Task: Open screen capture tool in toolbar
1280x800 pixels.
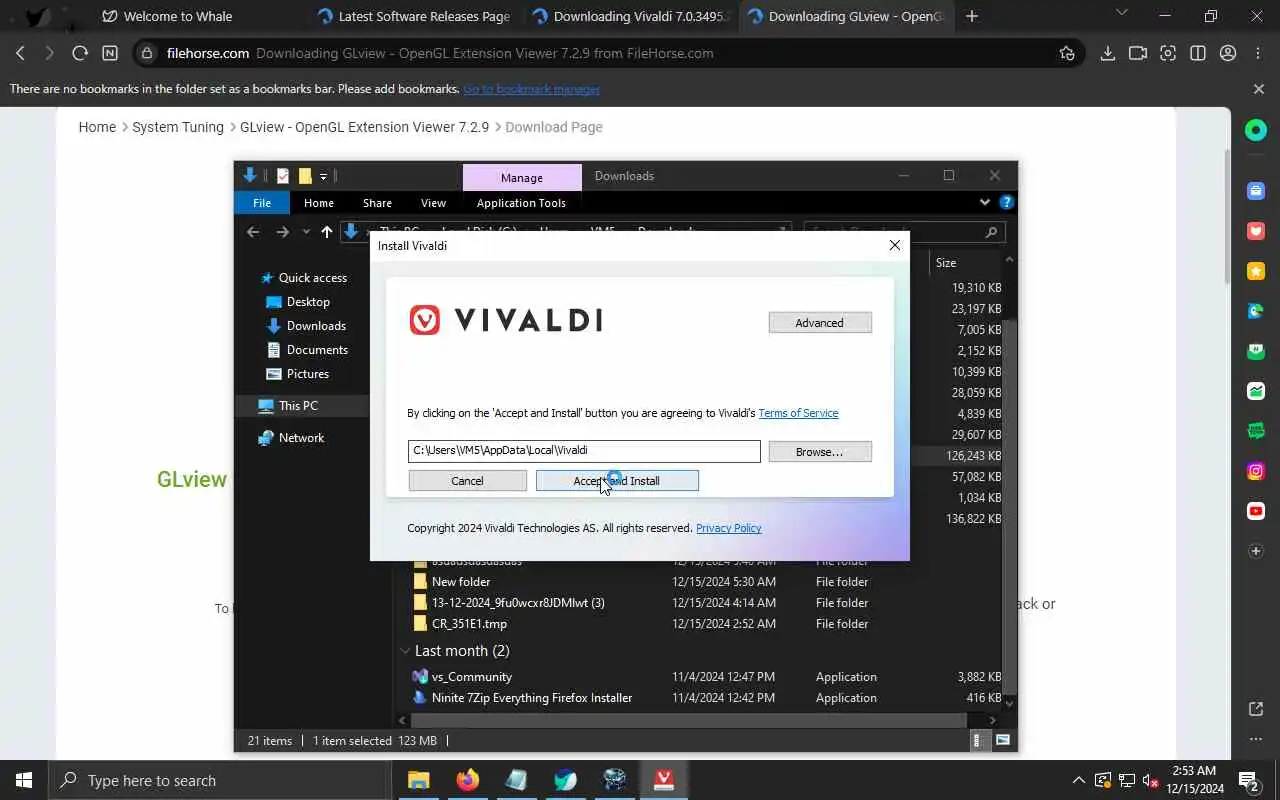Action: [1167, 53]
